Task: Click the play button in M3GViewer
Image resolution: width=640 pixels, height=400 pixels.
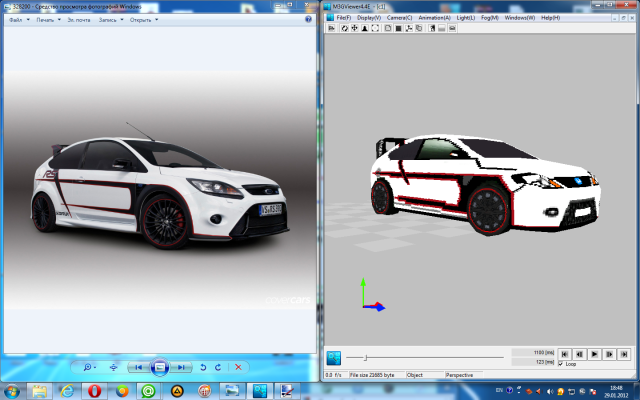Action: click(594, 354)
